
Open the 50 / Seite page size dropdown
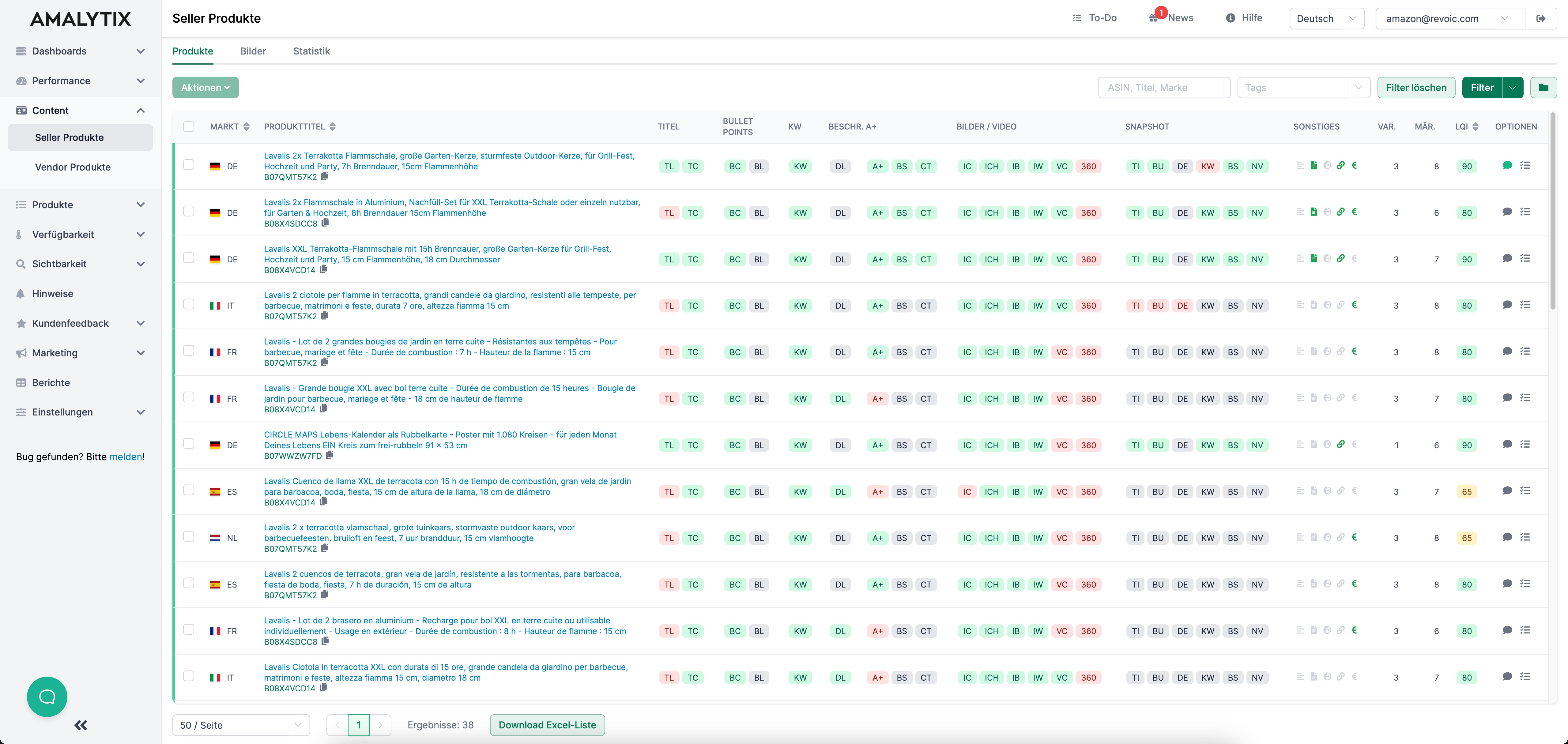point(241,725)
